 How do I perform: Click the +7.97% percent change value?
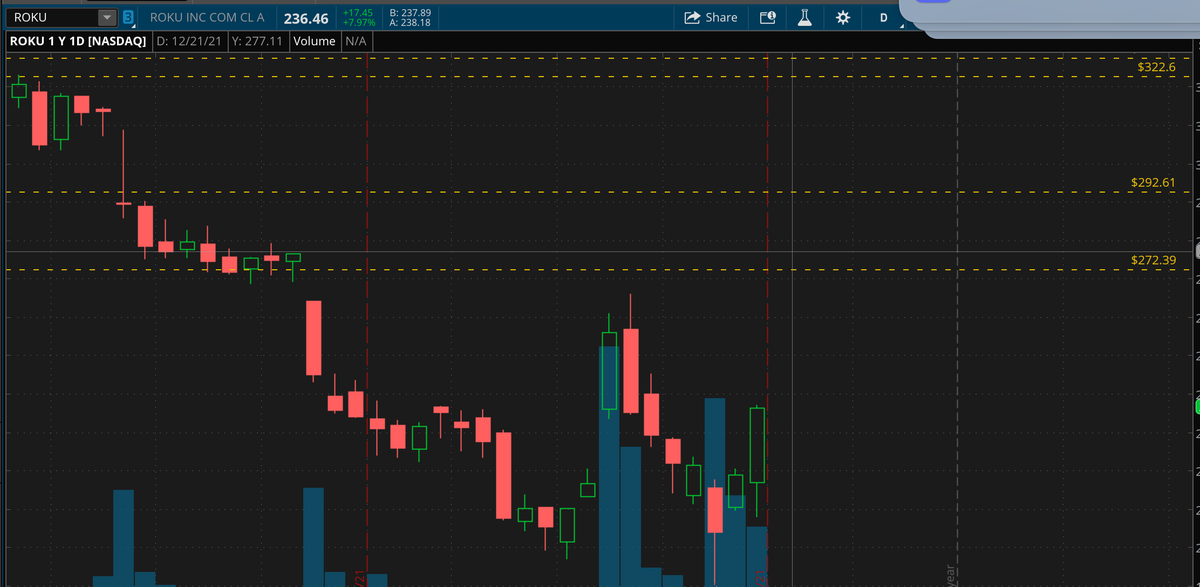358,23
